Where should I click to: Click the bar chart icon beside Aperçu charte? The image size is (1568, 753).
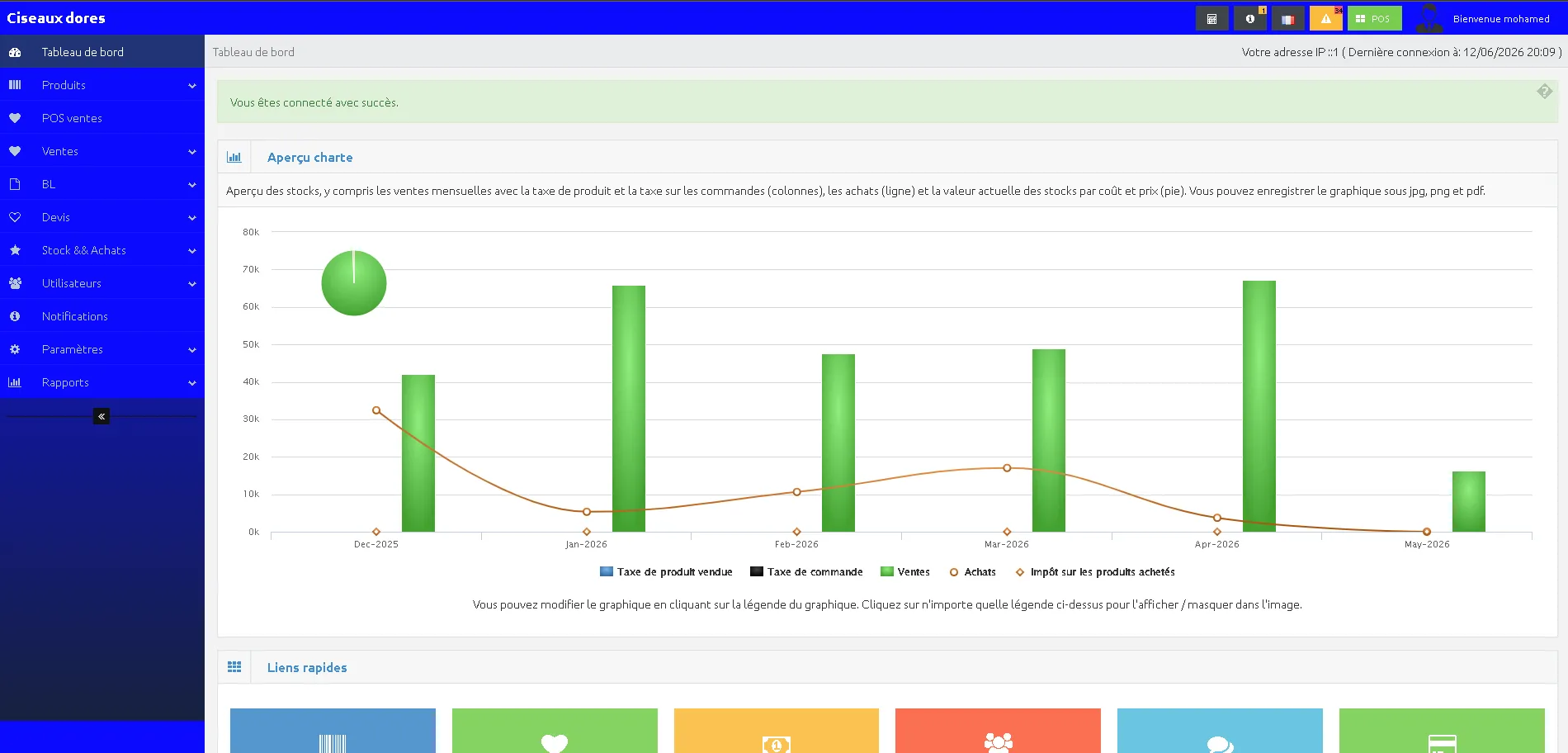(x=234, y=157)
